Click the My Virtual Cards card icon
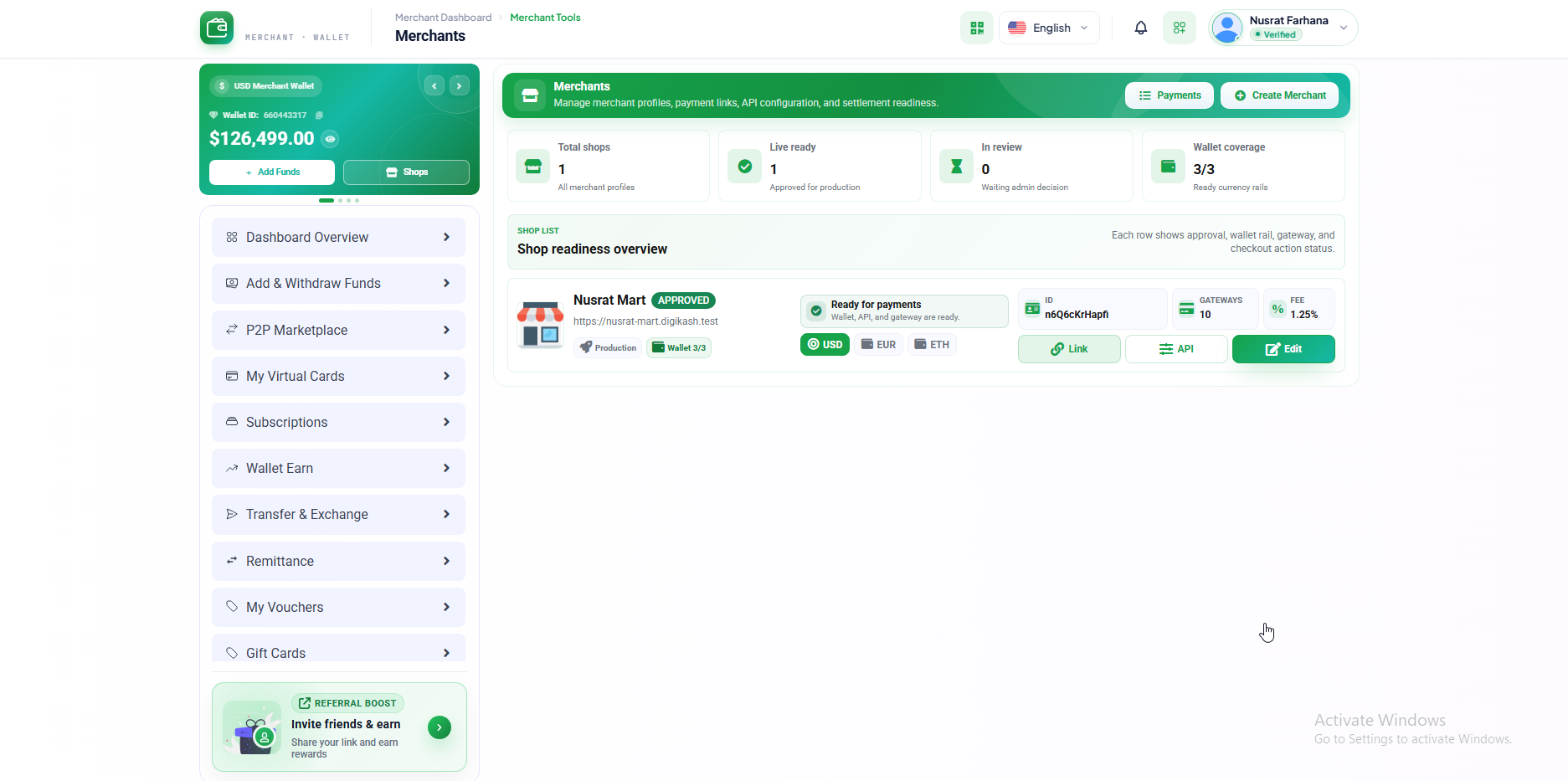This screenshot has width=1568, height=781. [x=232, y=376]
